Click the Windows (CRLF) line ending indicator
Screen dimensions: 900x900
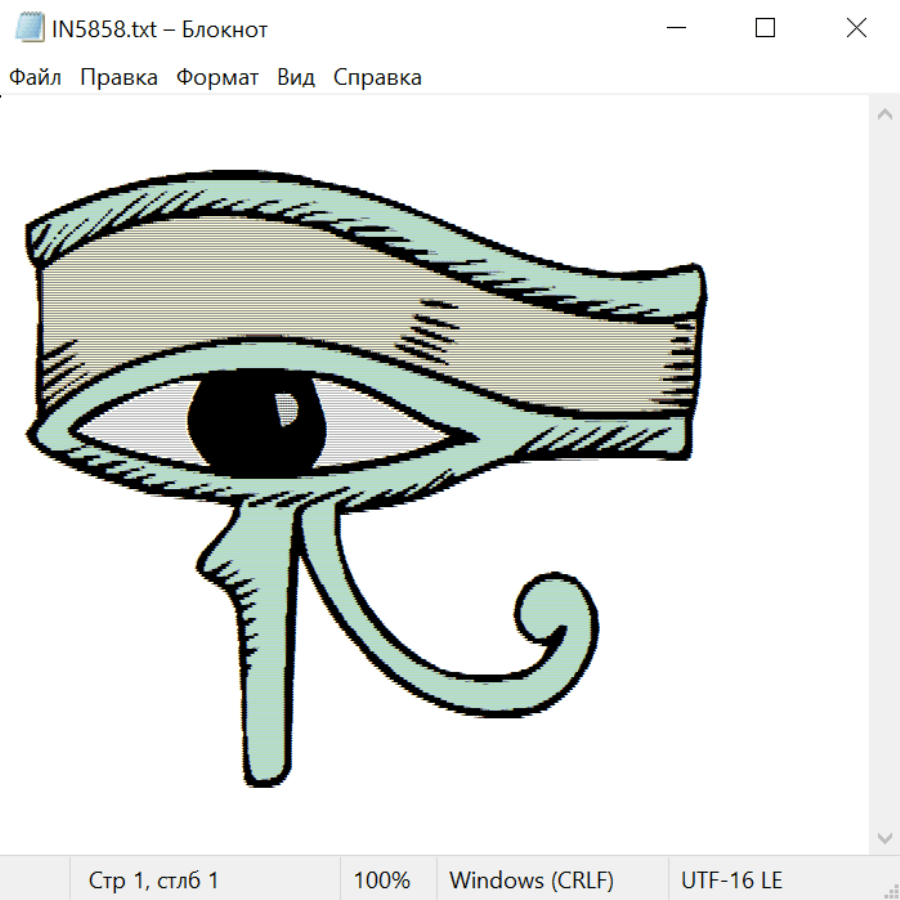531,881
